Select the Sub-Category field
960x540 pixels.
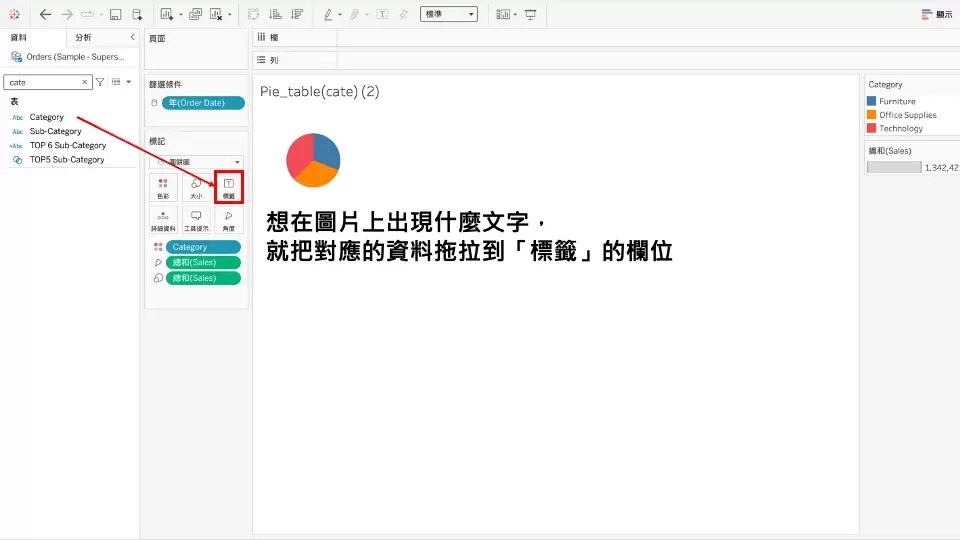point(55,131)
